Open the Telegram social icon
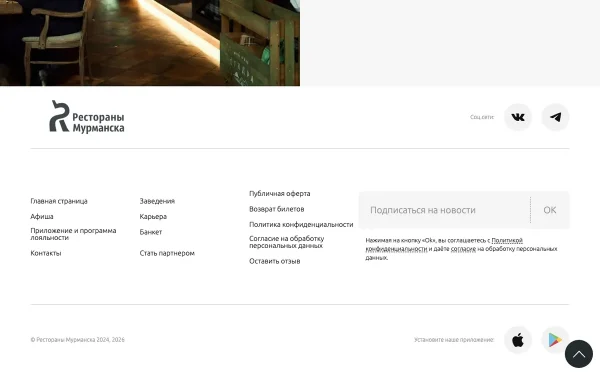This screenshot has width=600, height=375. click(x=555, y=117)
